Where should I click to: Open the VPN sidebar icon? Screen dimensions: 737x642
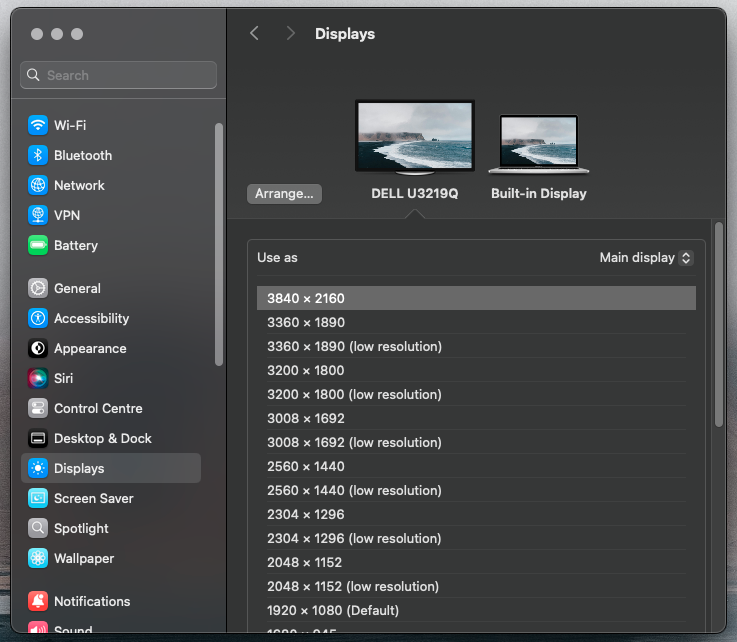tap(38, 215)
